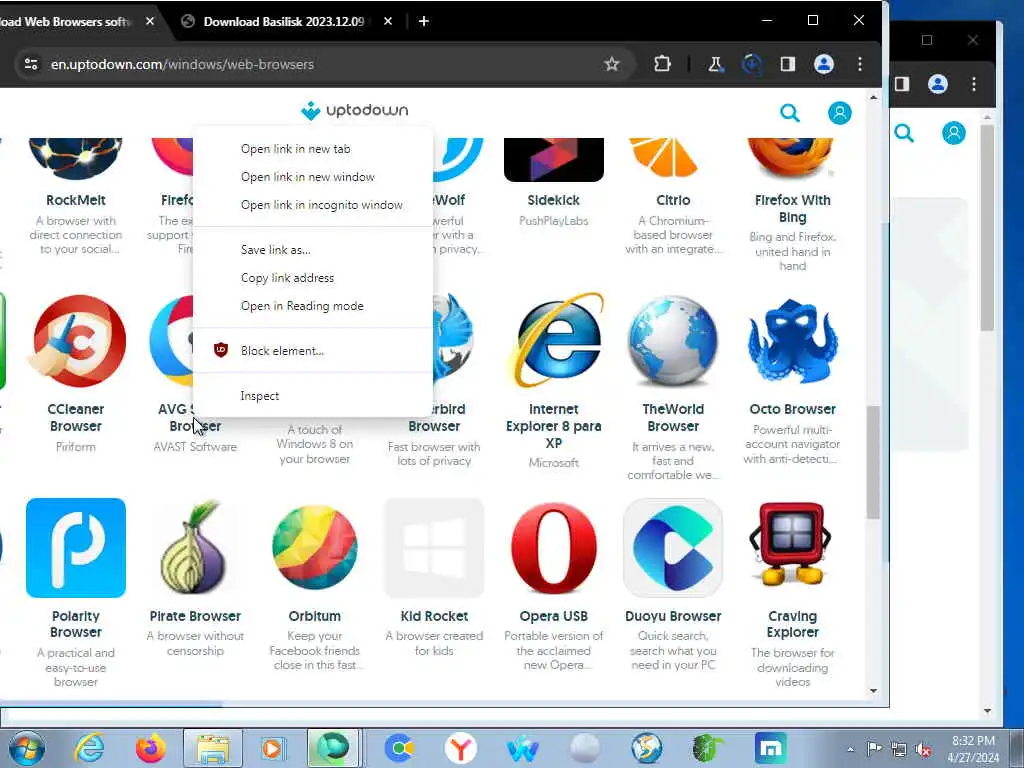Image resolution: width=1024 pixels, height=768 pixels.
Task: Open the Internet Explorer 8 icon
Action: tap(554, 340)
